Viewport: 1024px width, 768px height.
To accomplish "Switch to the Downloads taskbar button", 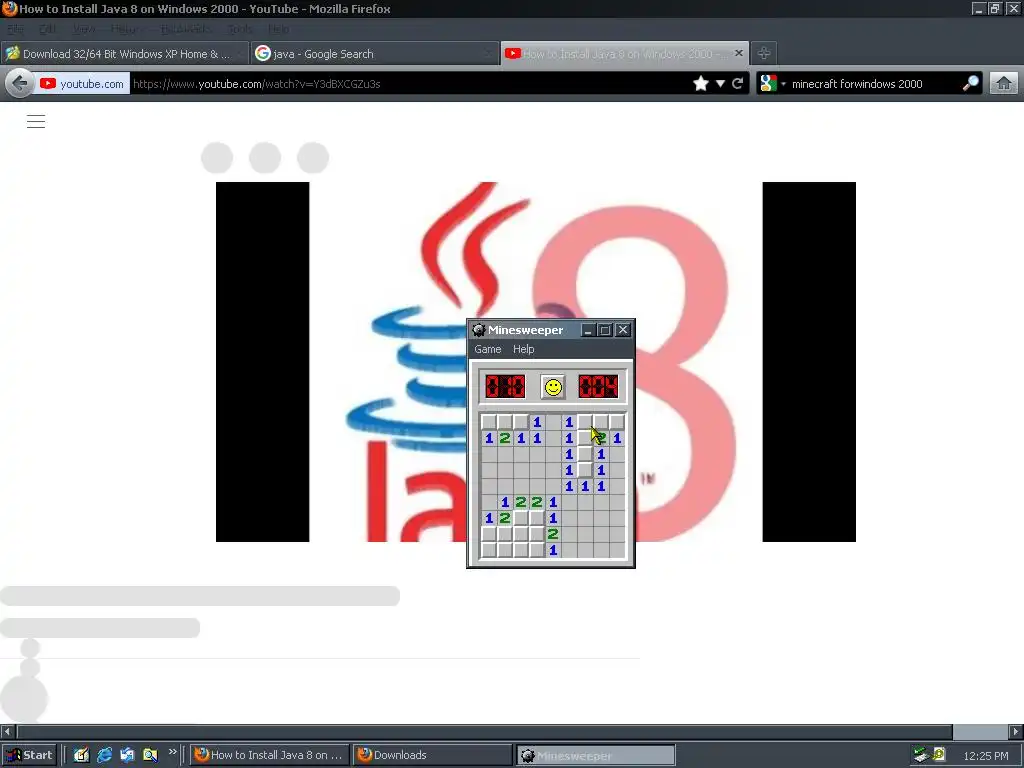I will coord(433,755).
